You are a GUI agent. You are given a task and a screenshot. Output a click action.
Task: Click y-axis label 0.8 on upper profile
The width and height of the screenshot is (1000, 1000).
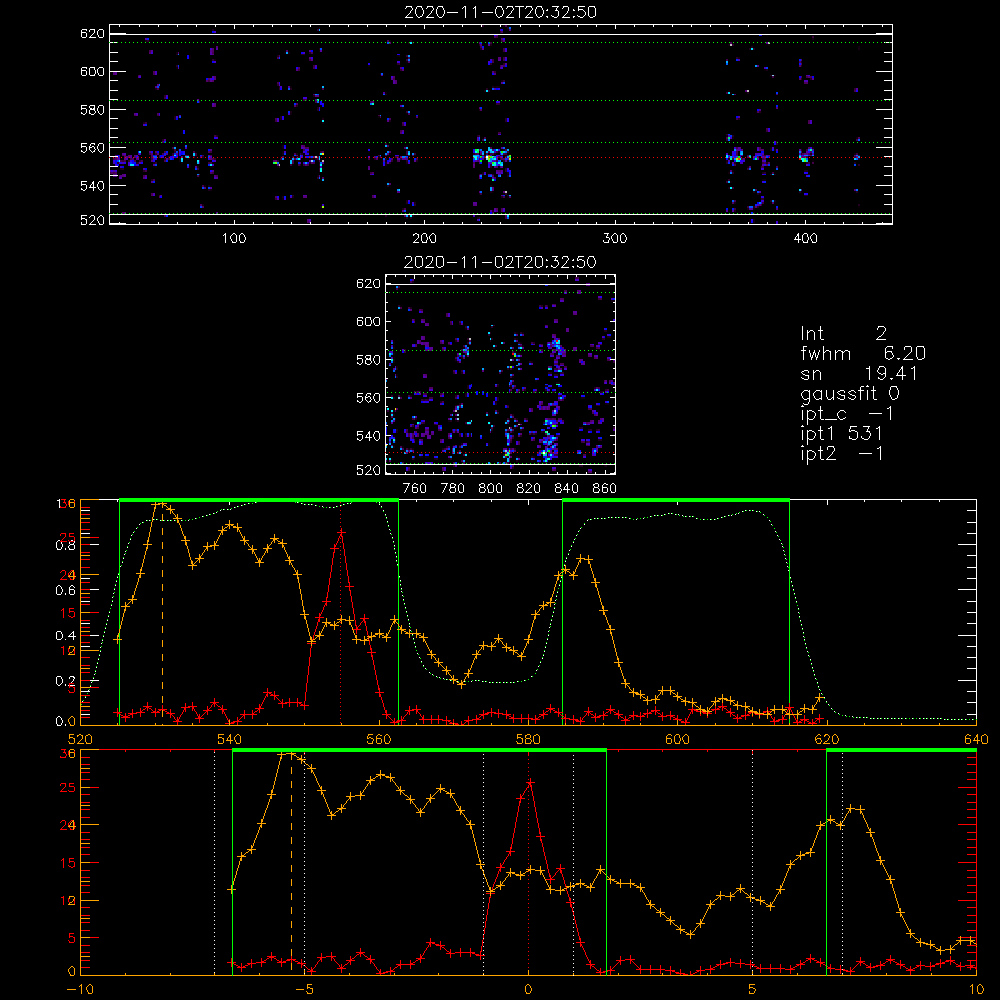pyautogui.click(x=66, y=545)
